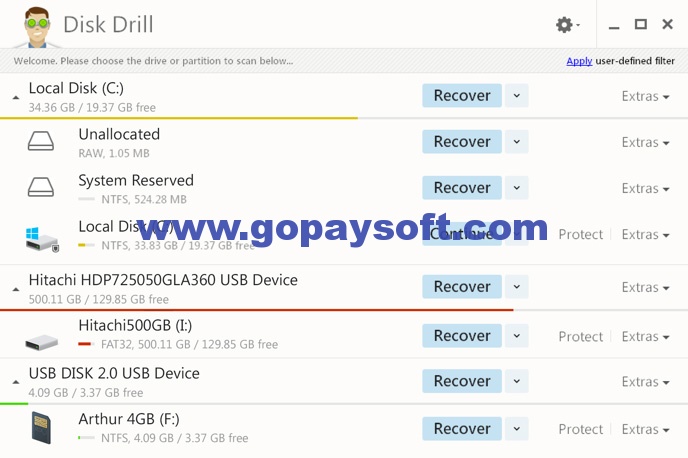Select the Hitachi500GB hard drive icon
The height and width of the screenshot is (458, 688).
pyautogui.click(x=42, y=342)
